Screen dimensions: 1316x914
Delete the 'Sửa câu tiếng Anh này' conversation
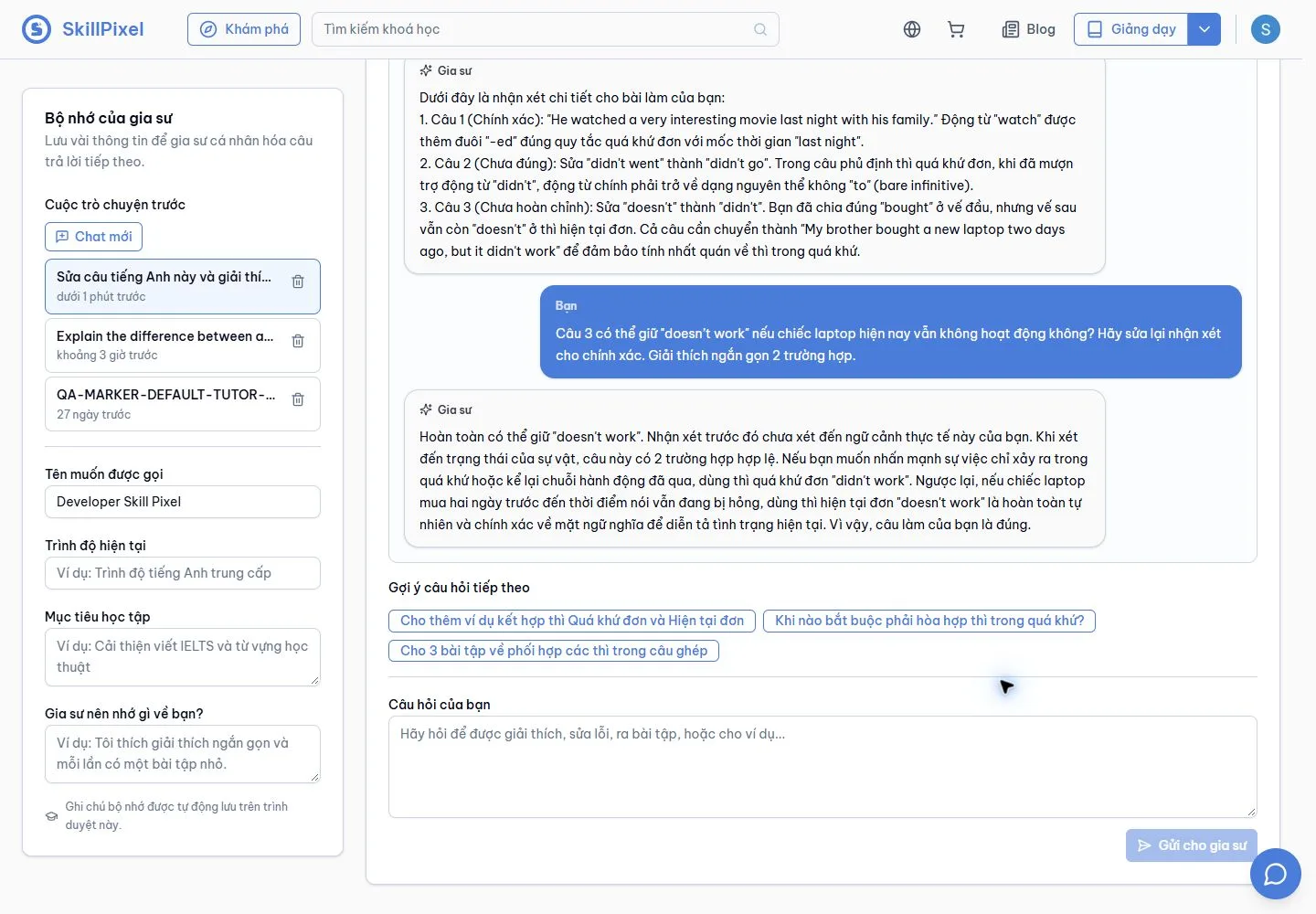(x=298, y=282)
